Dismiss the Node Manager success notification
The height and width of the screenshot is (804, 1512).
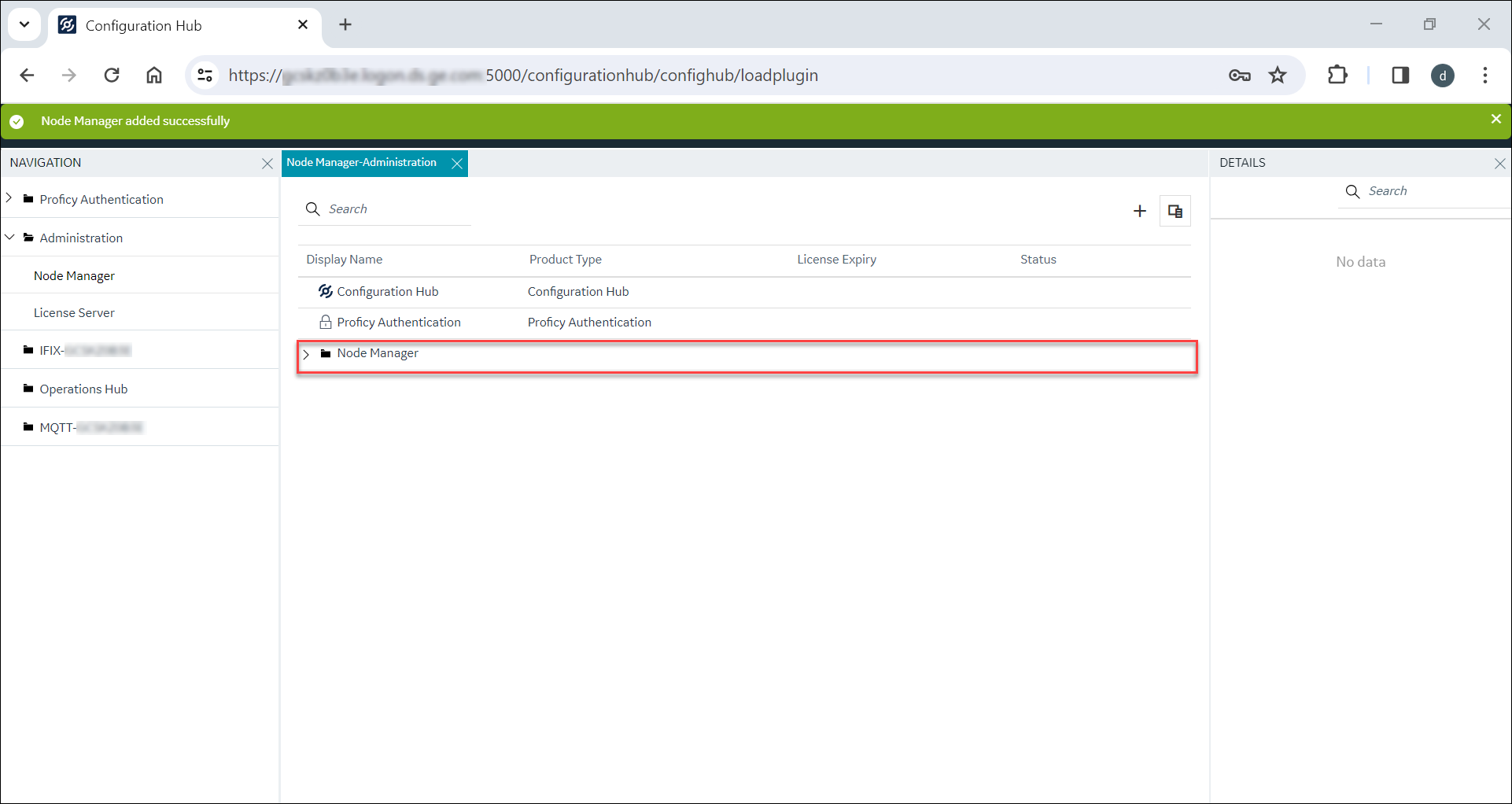[x=1495, y=119]
